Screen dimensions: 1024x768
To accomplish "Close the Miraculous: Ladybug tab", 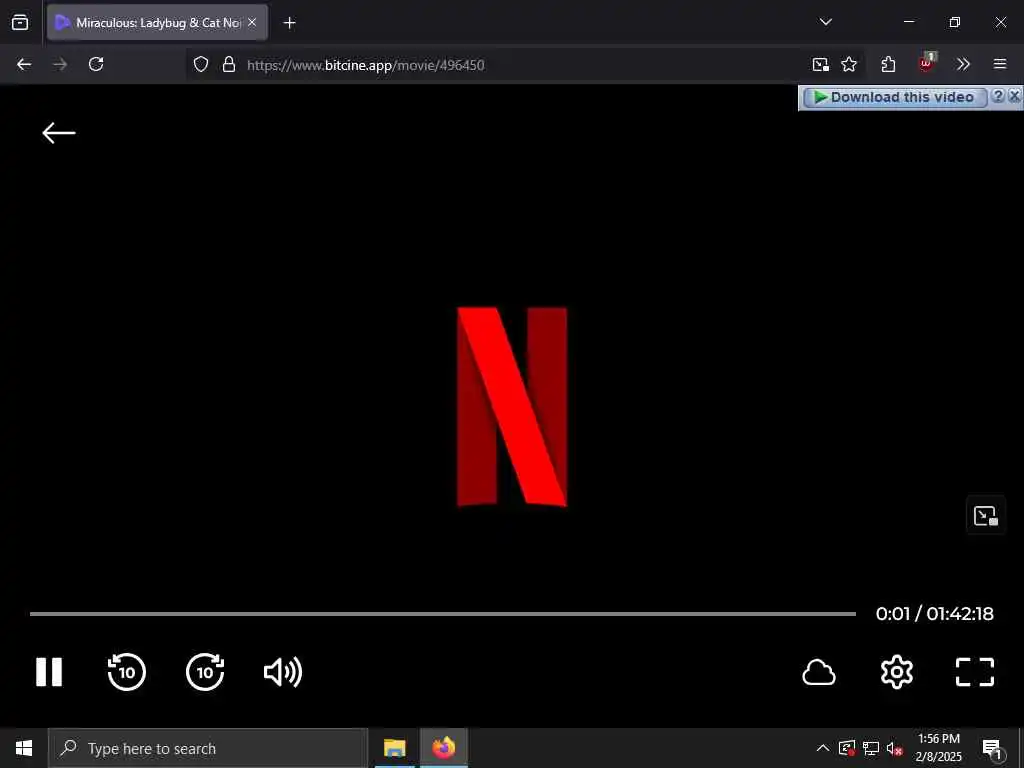I will click(252, 22).
